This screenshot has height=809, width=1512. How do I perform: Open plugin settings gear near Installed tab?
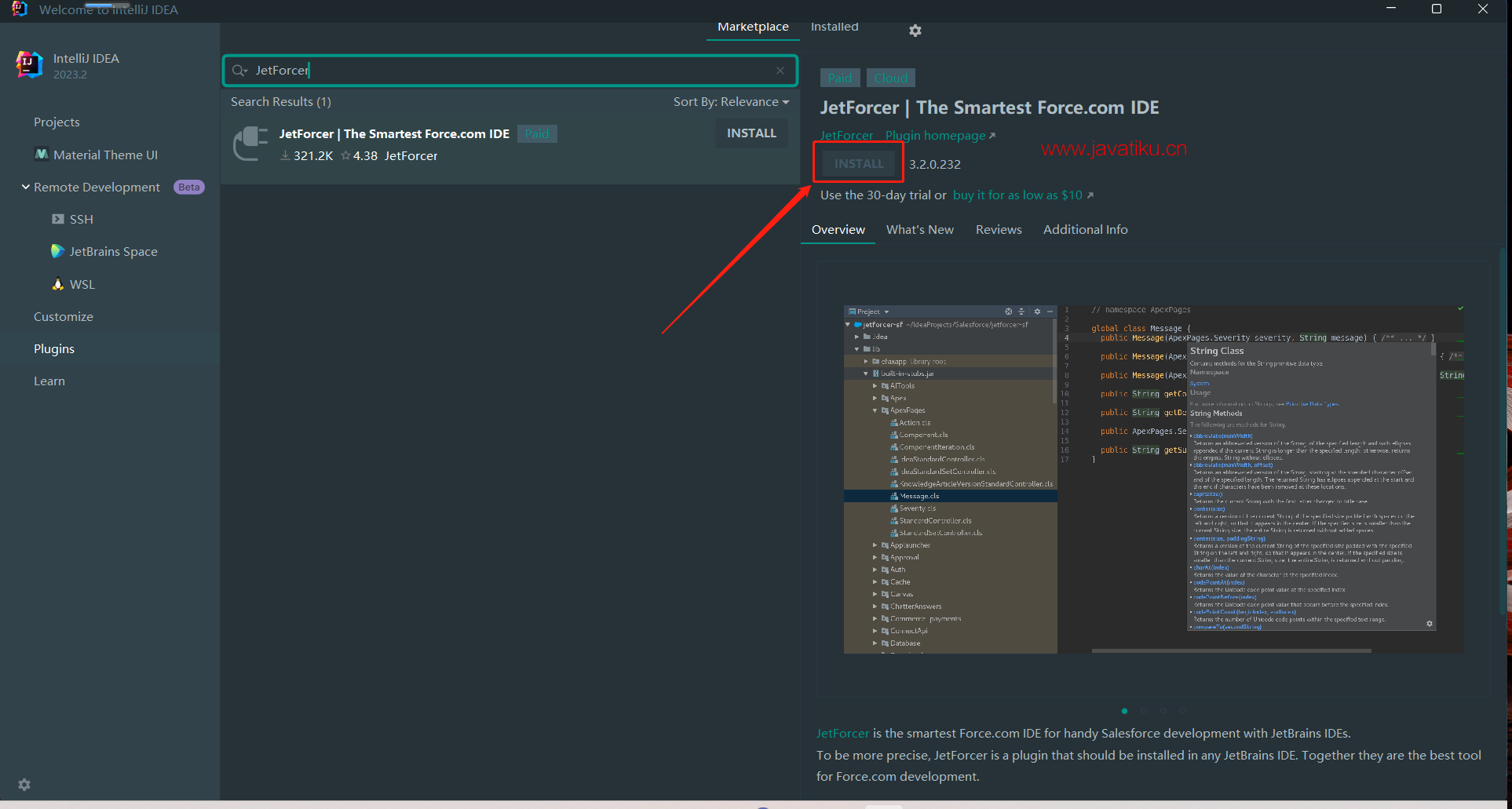(915, 31)
